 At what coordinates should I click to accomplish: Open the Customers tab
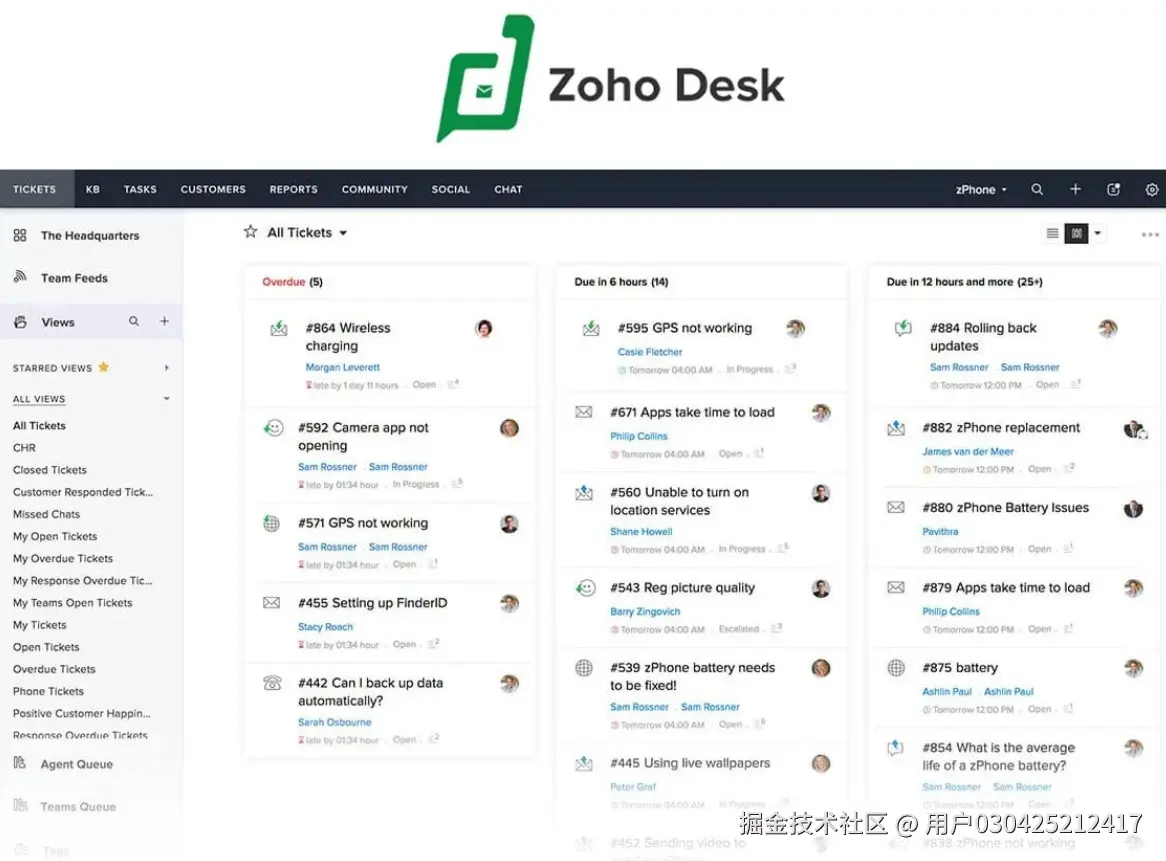[213, 189]
